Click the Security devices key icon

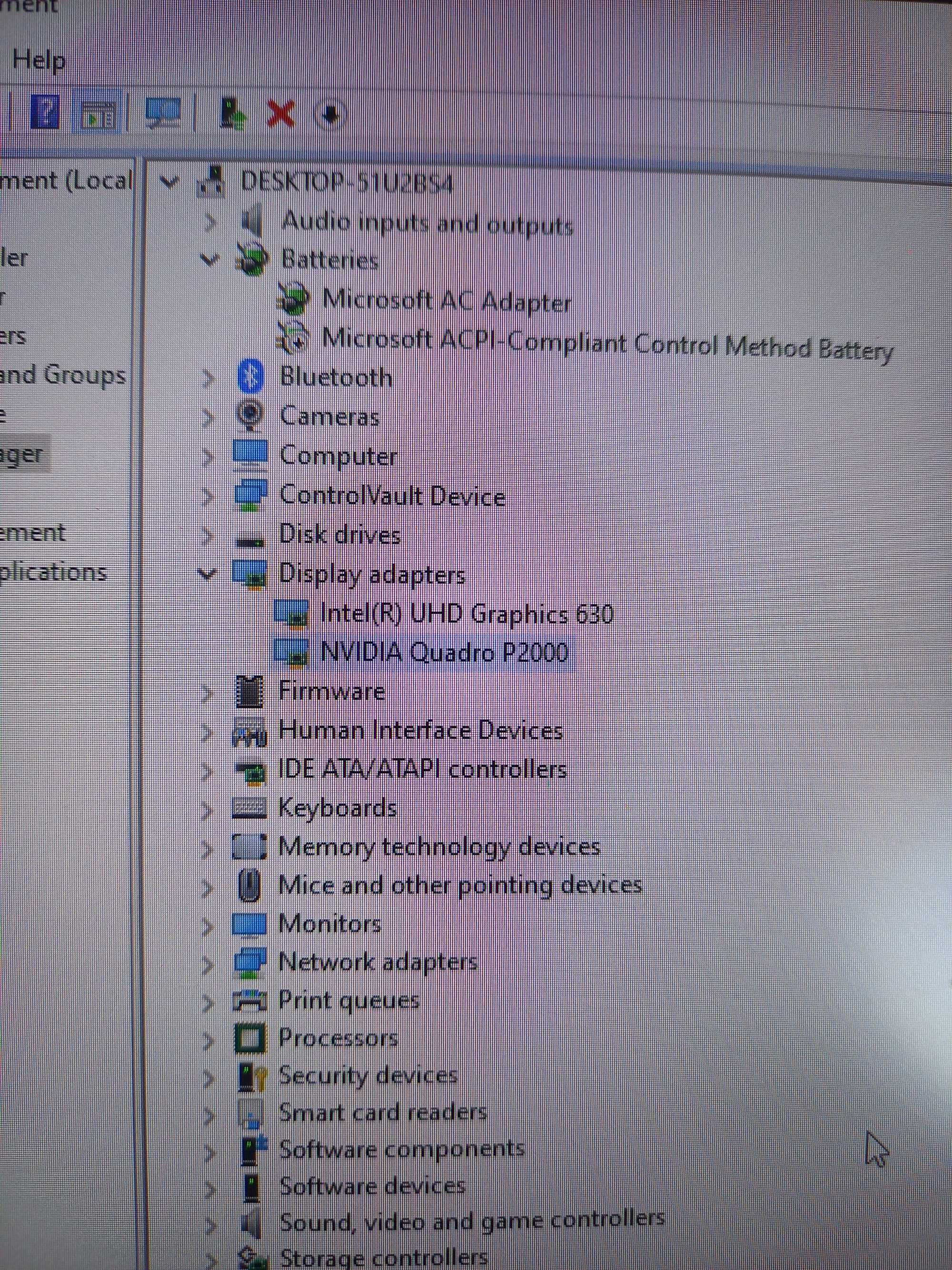pos(252,1077)
